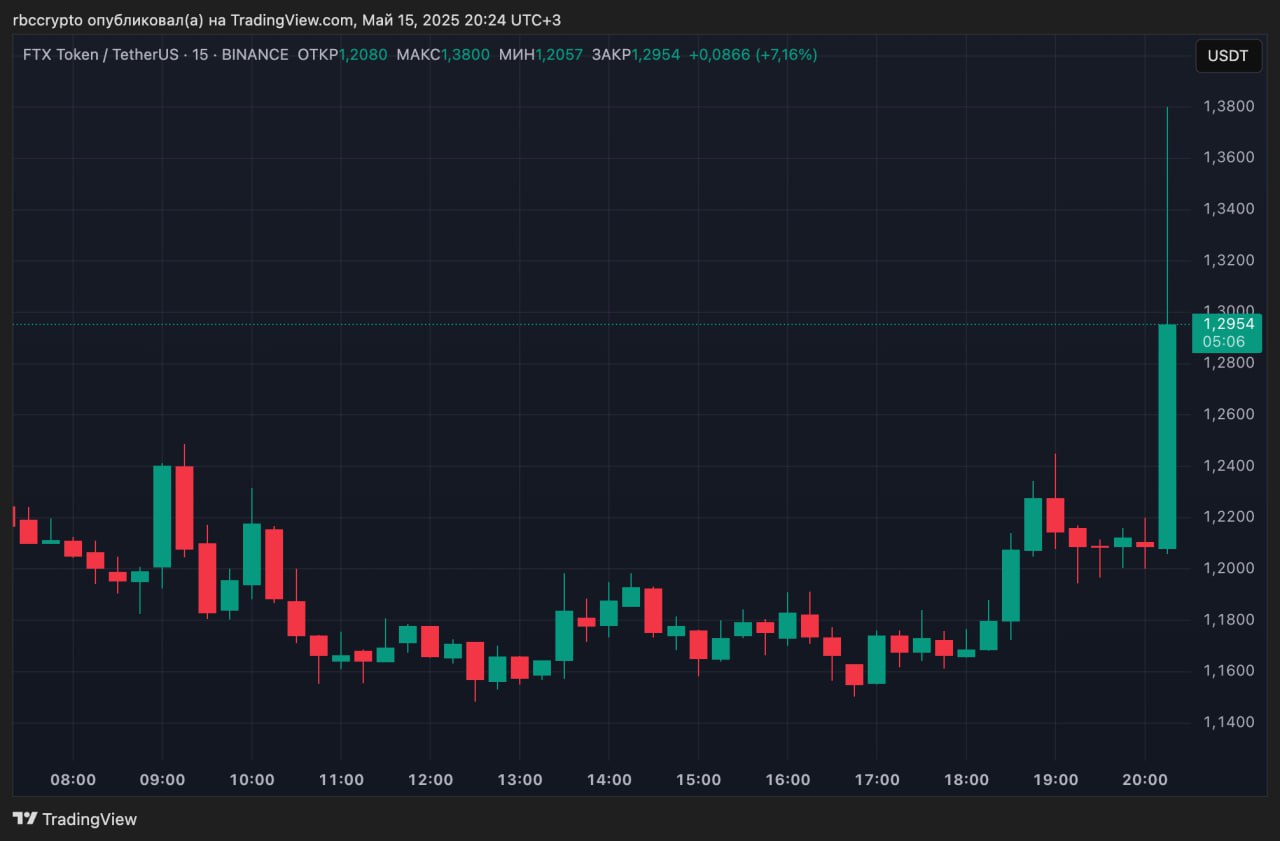Click the open value 1,2080

(363, 55)
